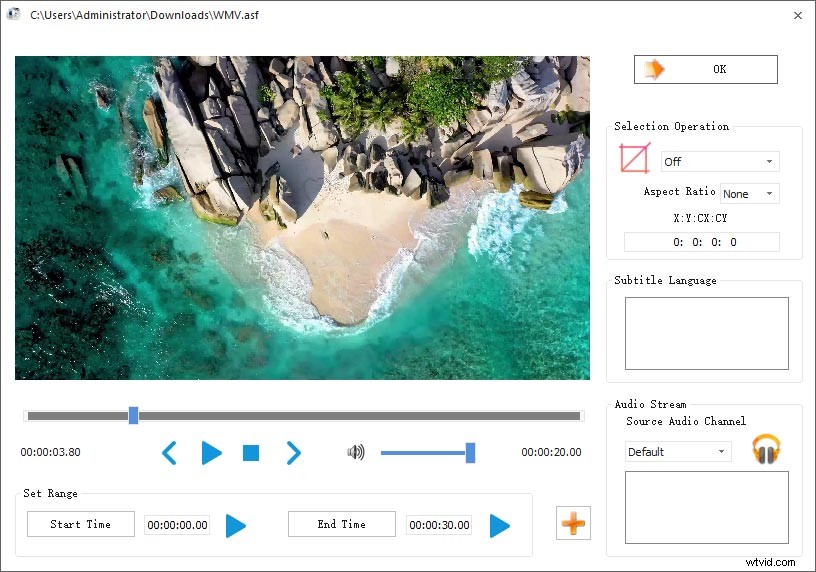
Task: Click the current time 00:00:03.80 text
Action: [50, 452]
